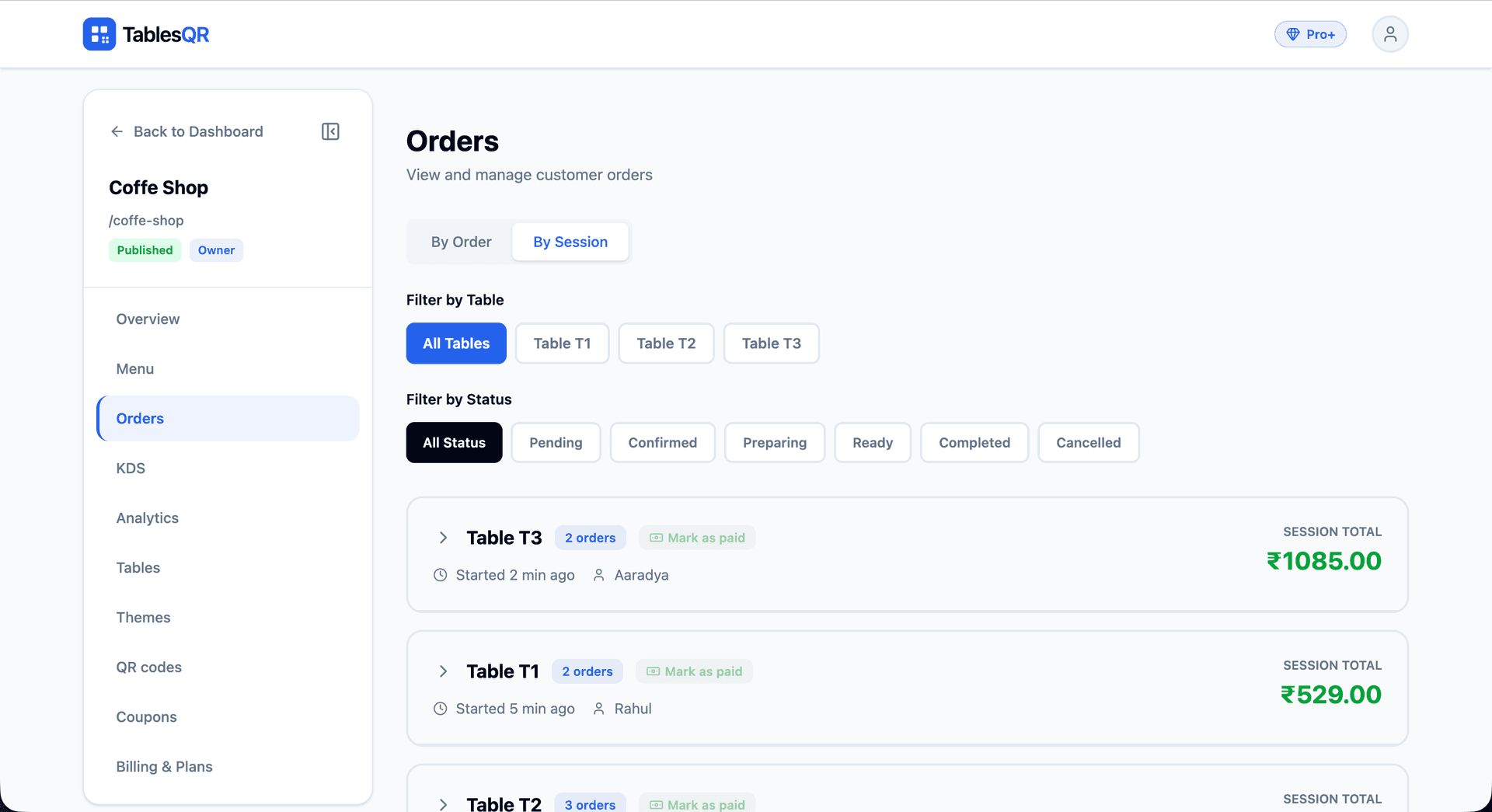Click the 2 orders badge on Table T1
The height and width of the screenshot is (812, 1492).
coord(587,671)
